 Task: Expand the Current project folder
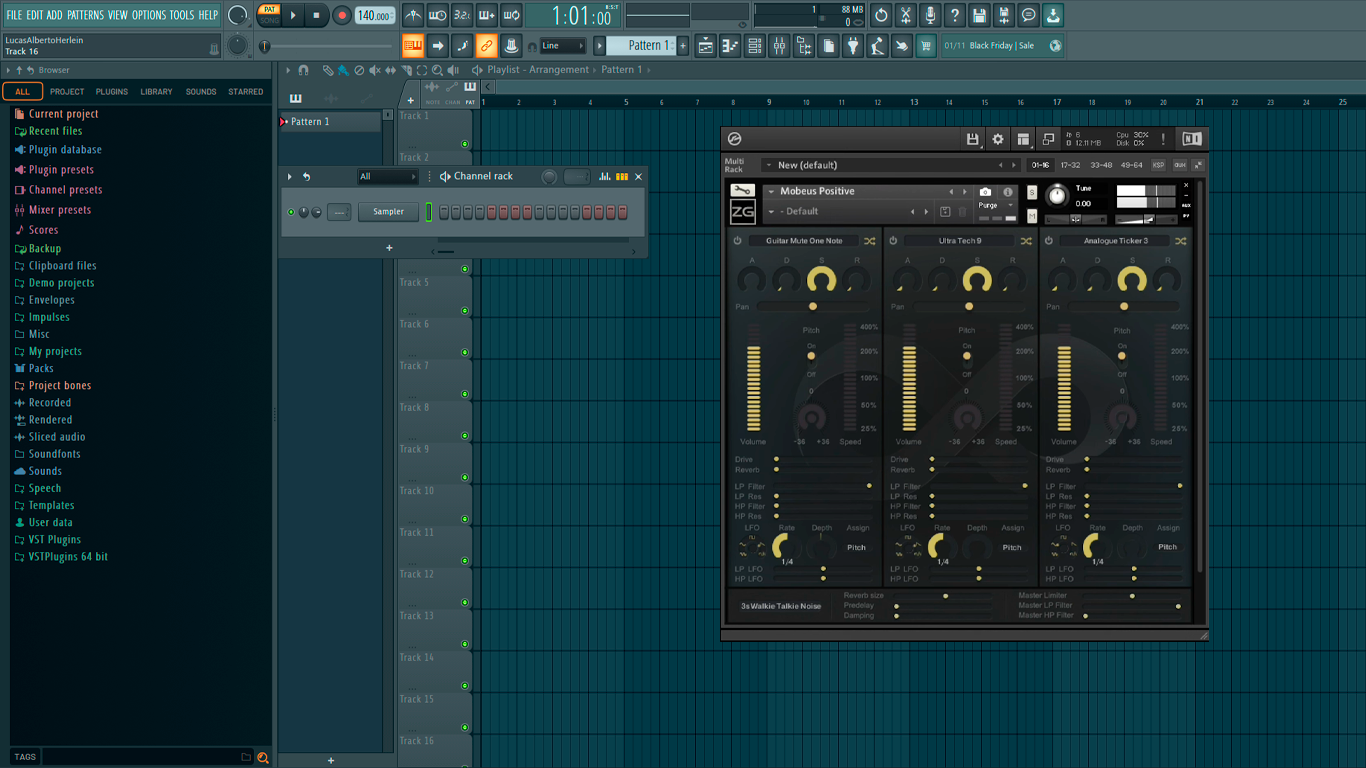pos(56,114)
